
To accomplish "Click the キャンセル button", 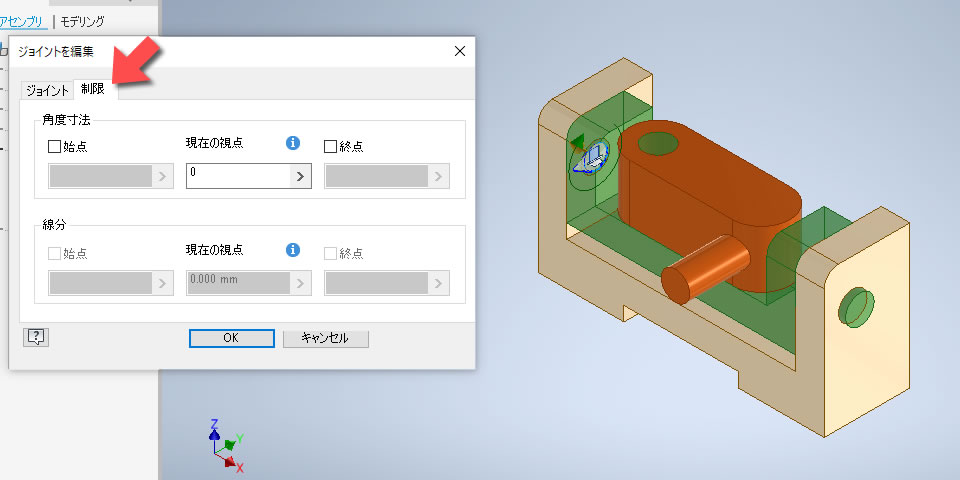I will click(x=326, y=338).
